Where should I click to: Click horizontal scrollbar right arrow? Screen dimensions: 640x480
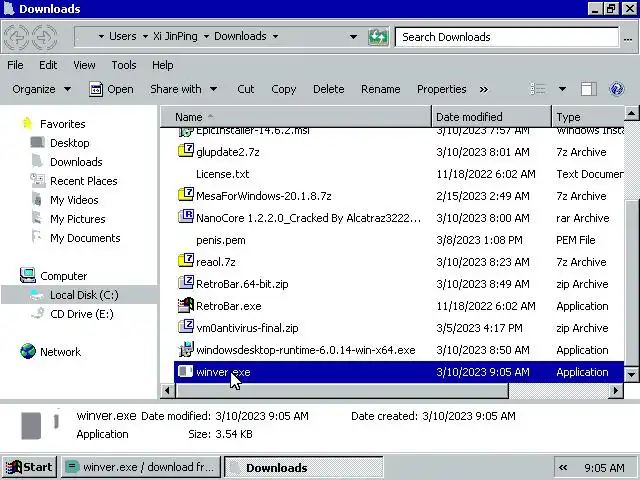click(x=616, y=391)
